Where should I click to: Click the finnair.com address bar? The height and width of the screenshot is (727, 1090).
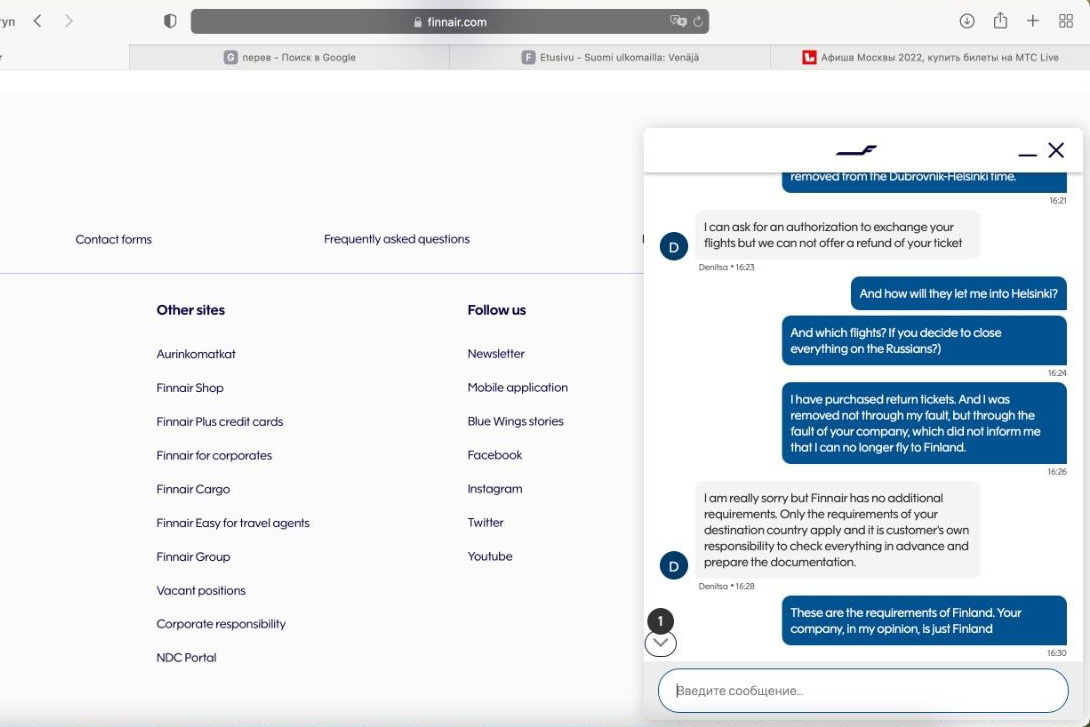pos(450,22)
